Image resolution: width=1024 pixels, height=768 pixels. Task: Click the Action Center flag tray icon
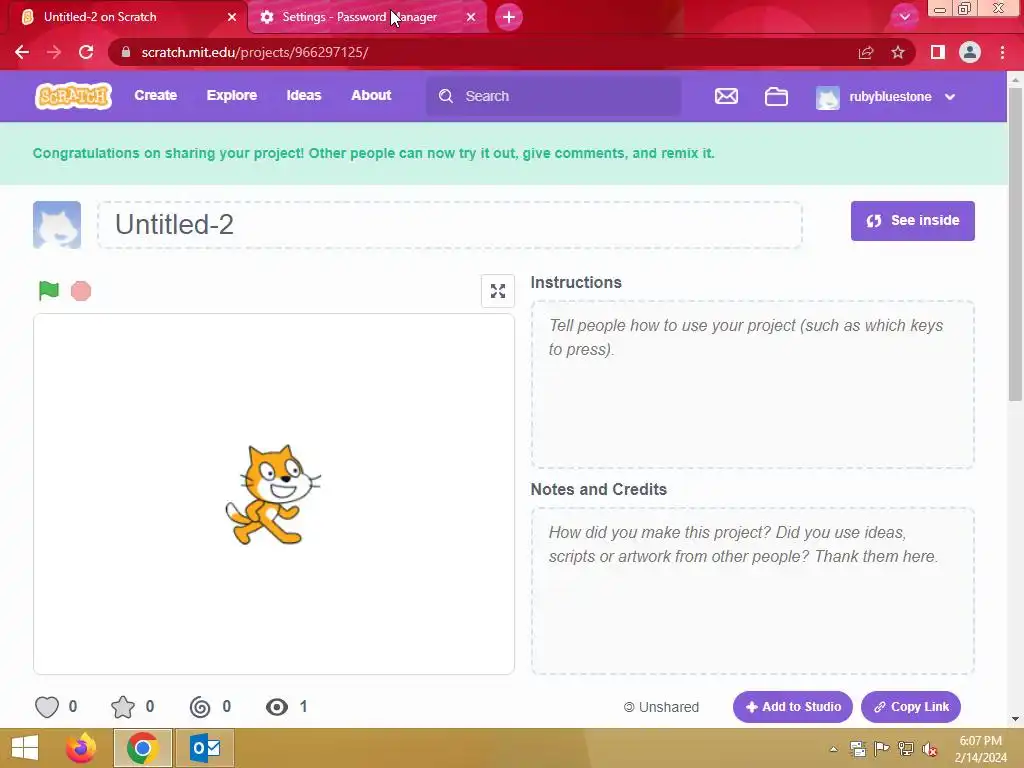click(882, 749)
